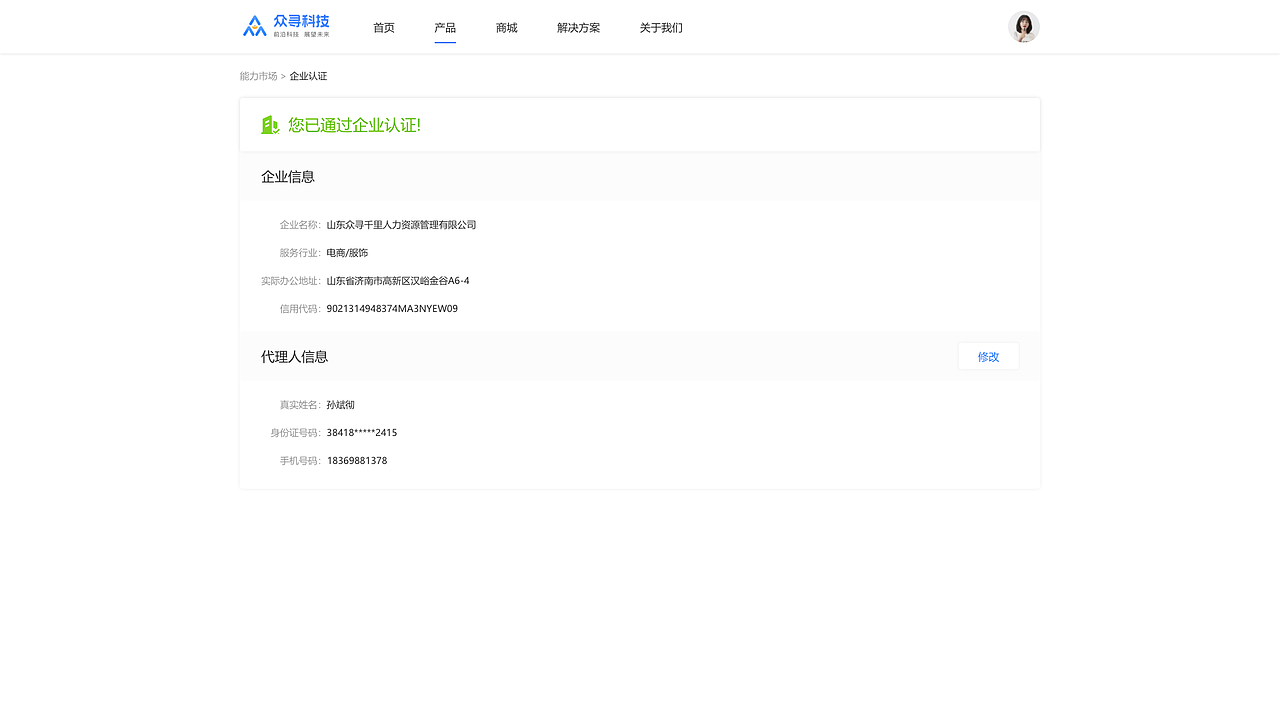The image size is (1280, 720).
Task: Click the success message 您已通过企业认证
Action: coord(354,124)
